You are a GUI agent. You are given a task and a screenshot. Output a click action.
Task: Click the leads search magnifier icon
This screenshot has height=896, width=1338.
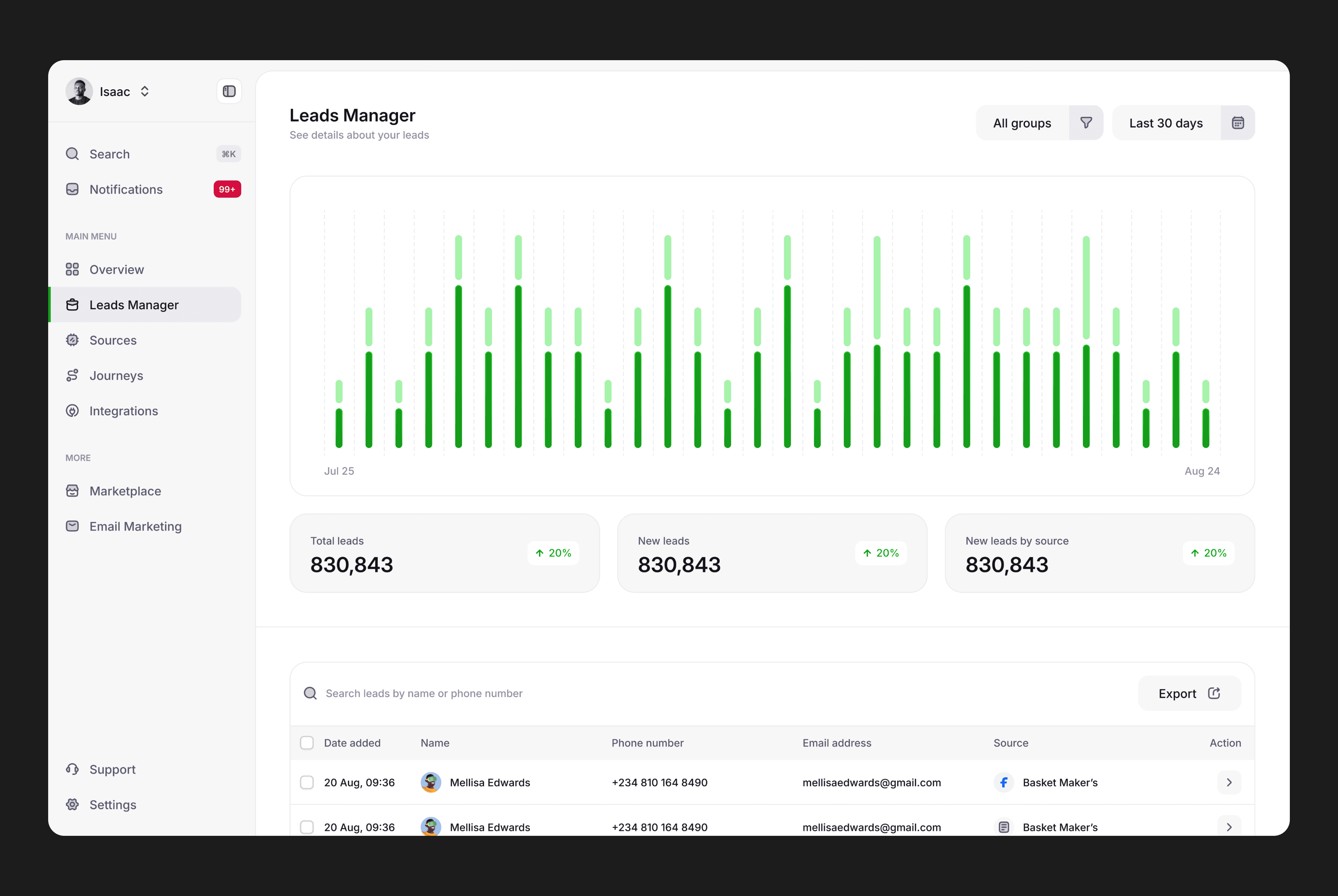pos(310,693)
